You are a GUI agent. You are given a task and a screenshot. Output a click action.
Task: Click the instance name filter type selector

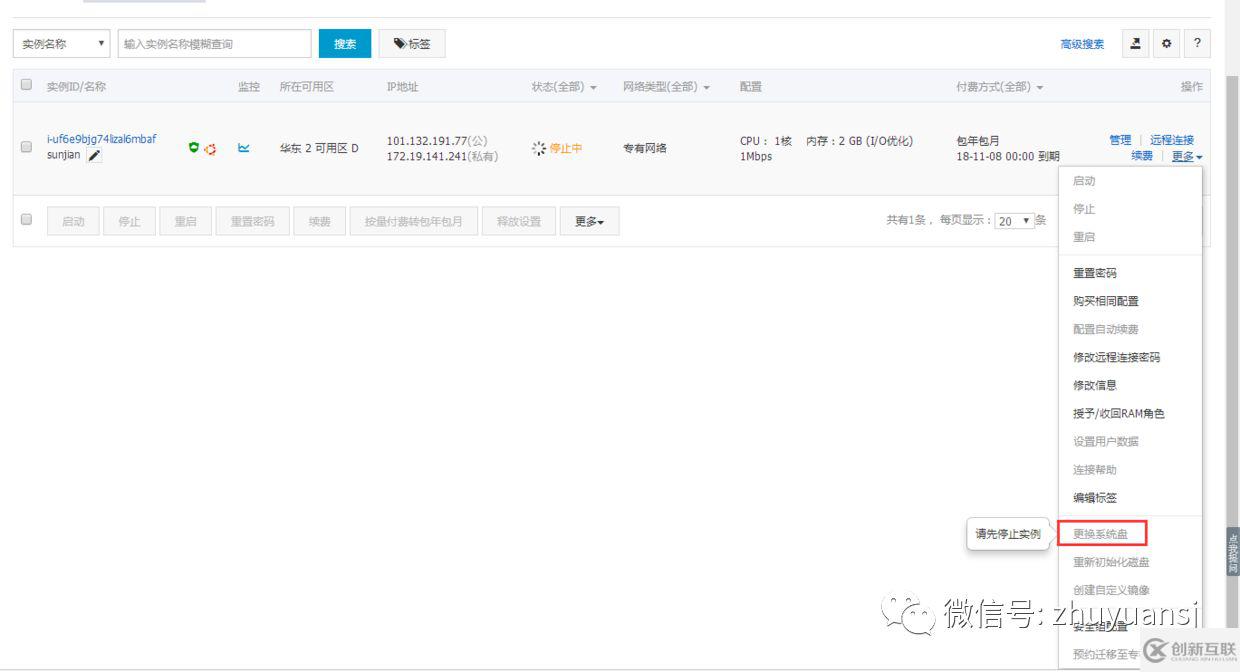pyautogui.click(x=60, y=43)
